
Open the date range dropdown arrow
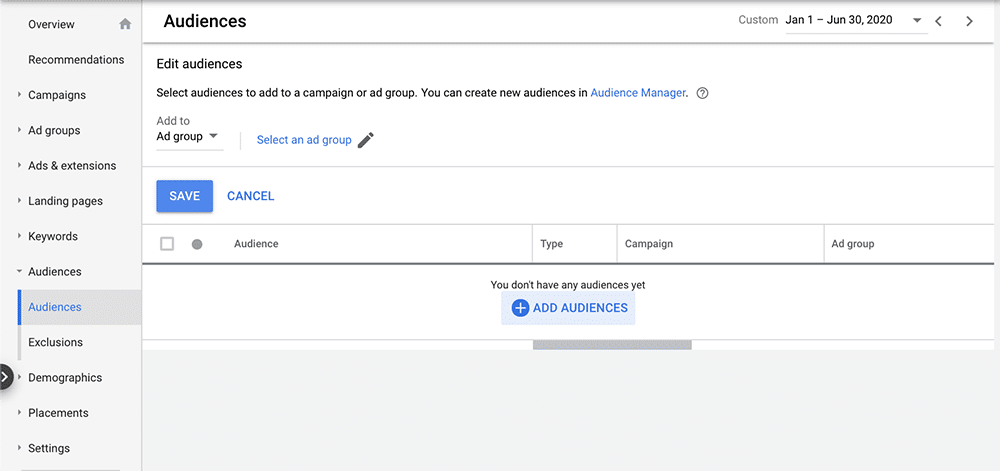coord(917,20)
